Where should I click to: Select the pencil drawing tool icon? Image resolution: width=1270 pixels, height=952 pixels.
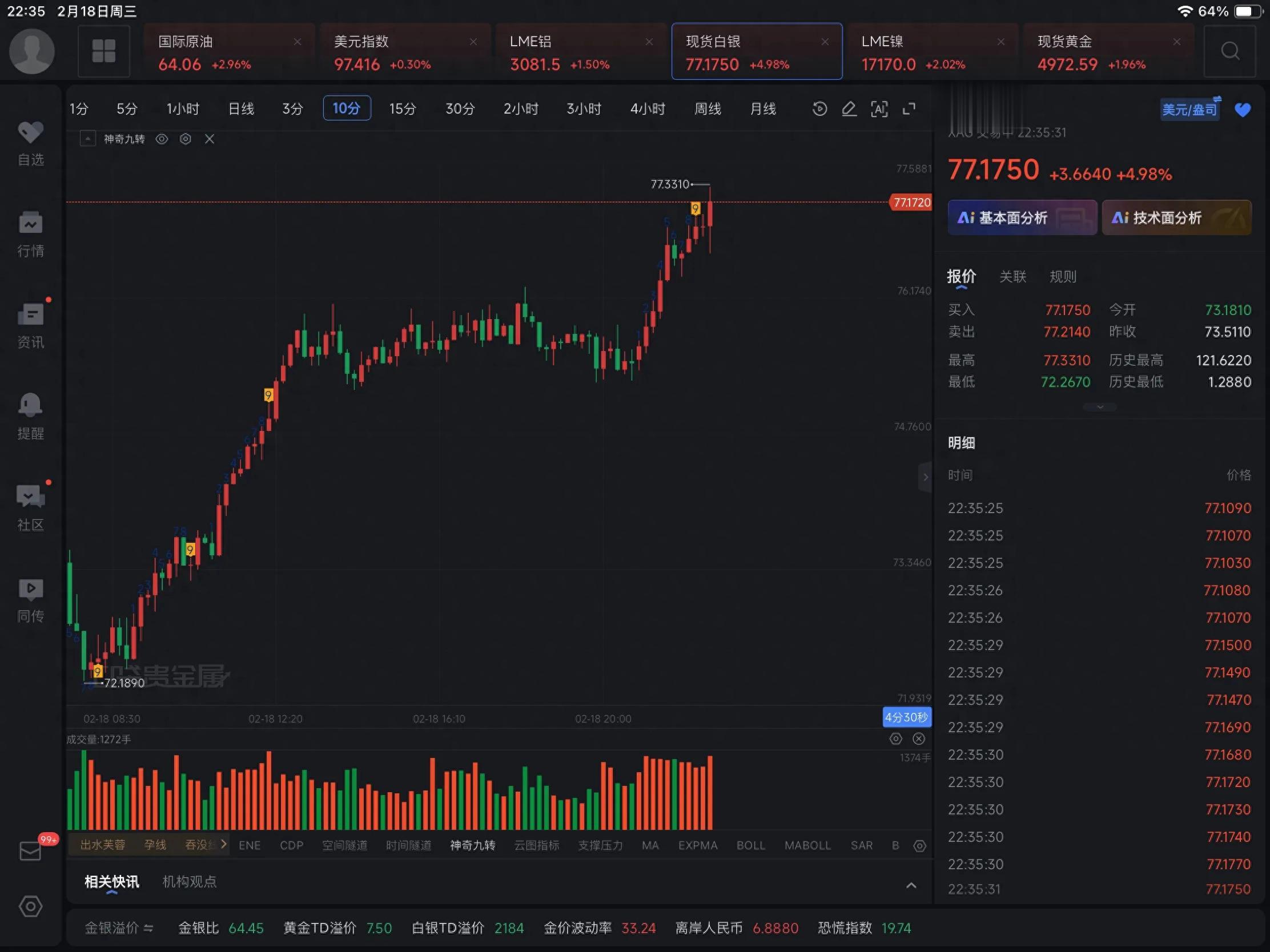[849, 108]
